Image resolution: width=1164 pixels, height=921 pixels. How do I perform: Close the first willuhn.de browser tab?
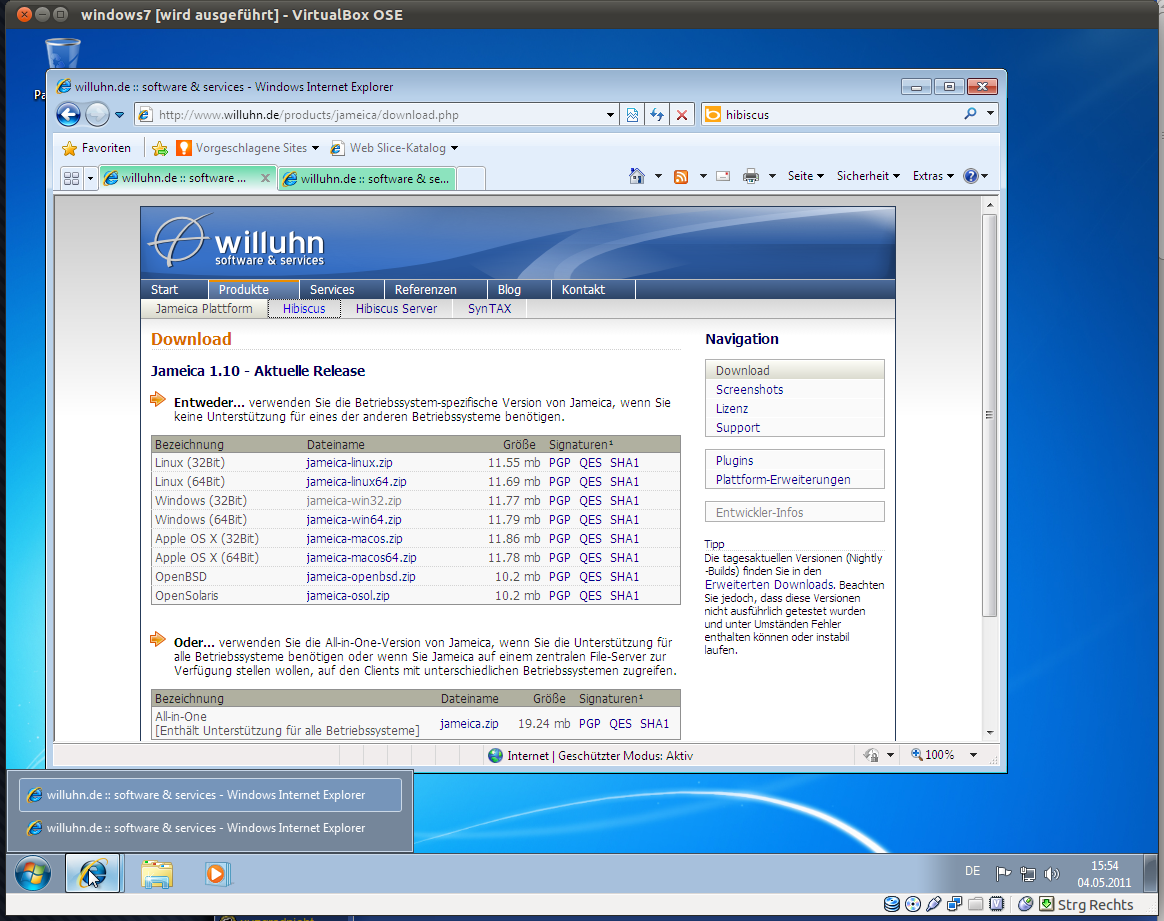[x=265, y=178]
